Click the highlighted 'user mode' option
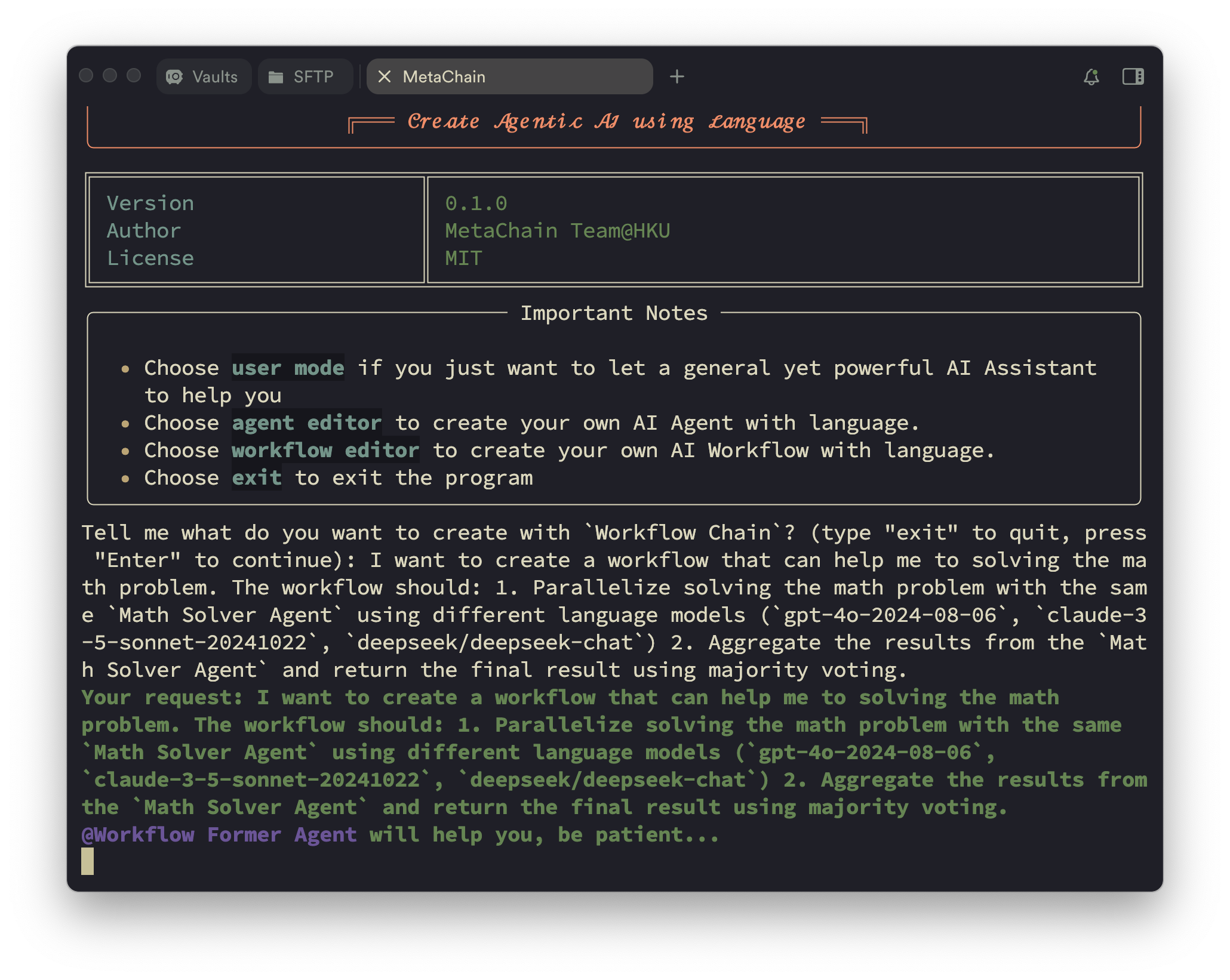Viewport: 1230px width, 980px height. pos(288,368)
